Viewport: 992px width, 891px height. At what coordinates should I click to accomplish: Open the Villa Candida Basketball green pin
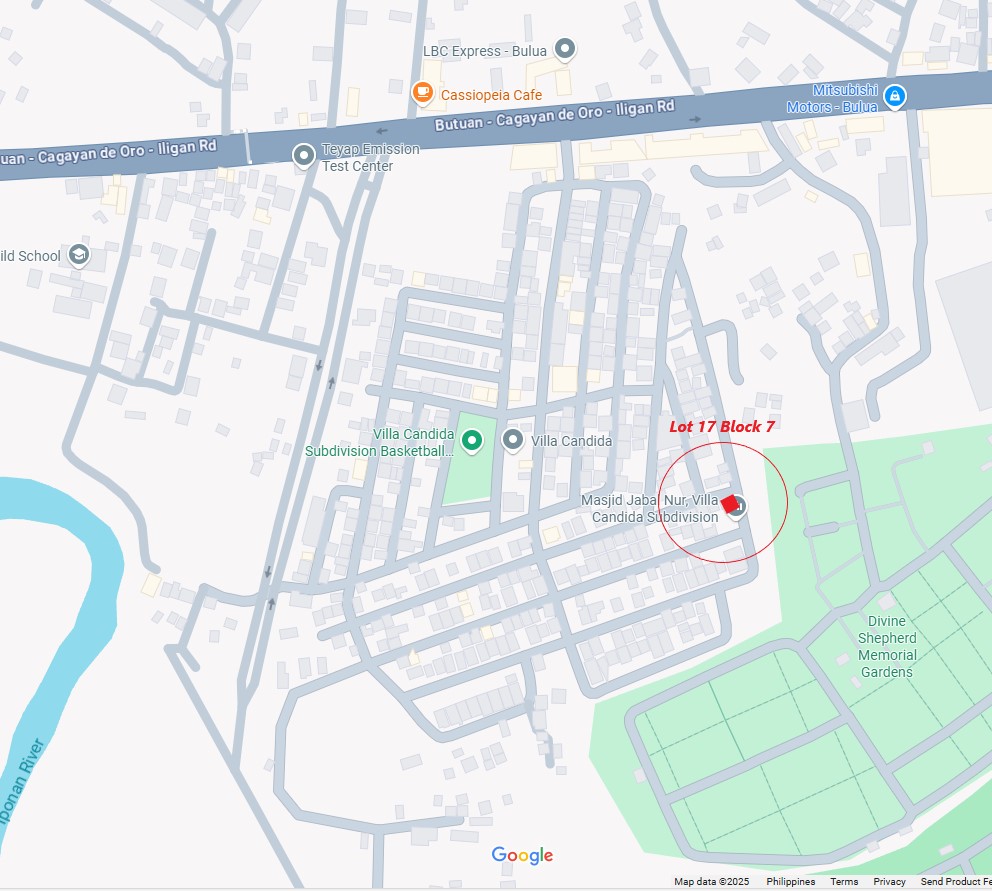pos(471,440)
